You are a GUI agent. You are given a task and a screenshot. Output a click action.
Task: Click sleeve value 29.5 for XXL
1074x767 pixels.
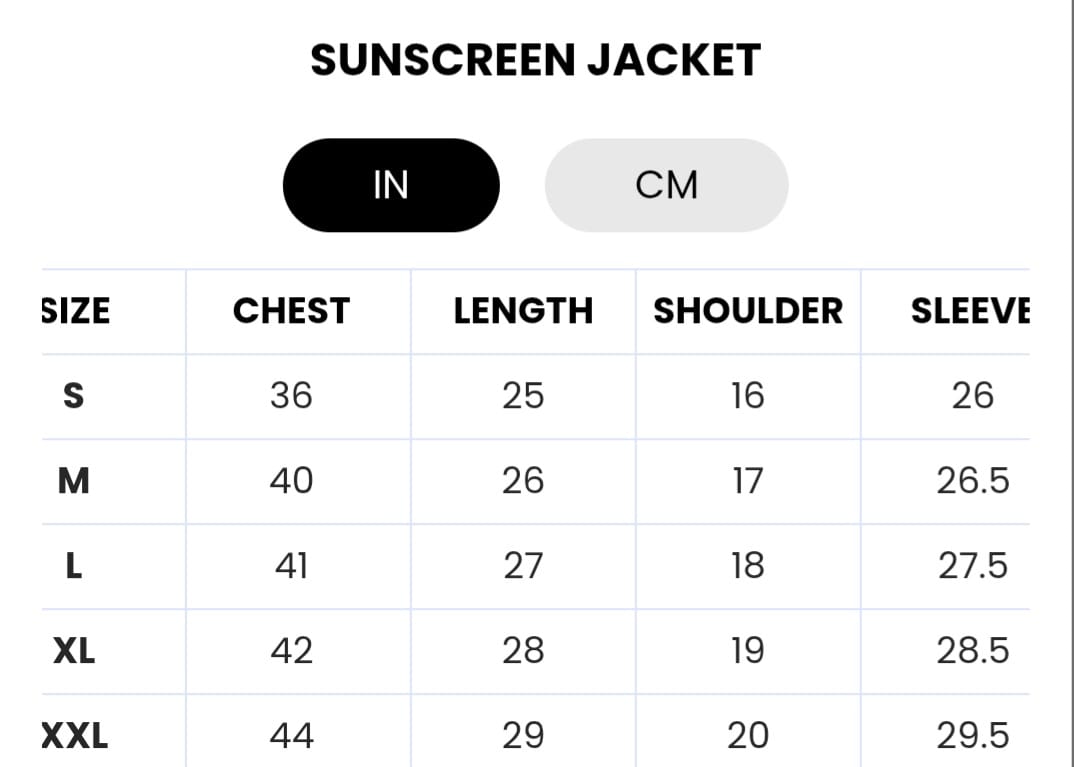pyautogui.click(x=973, y=737)
